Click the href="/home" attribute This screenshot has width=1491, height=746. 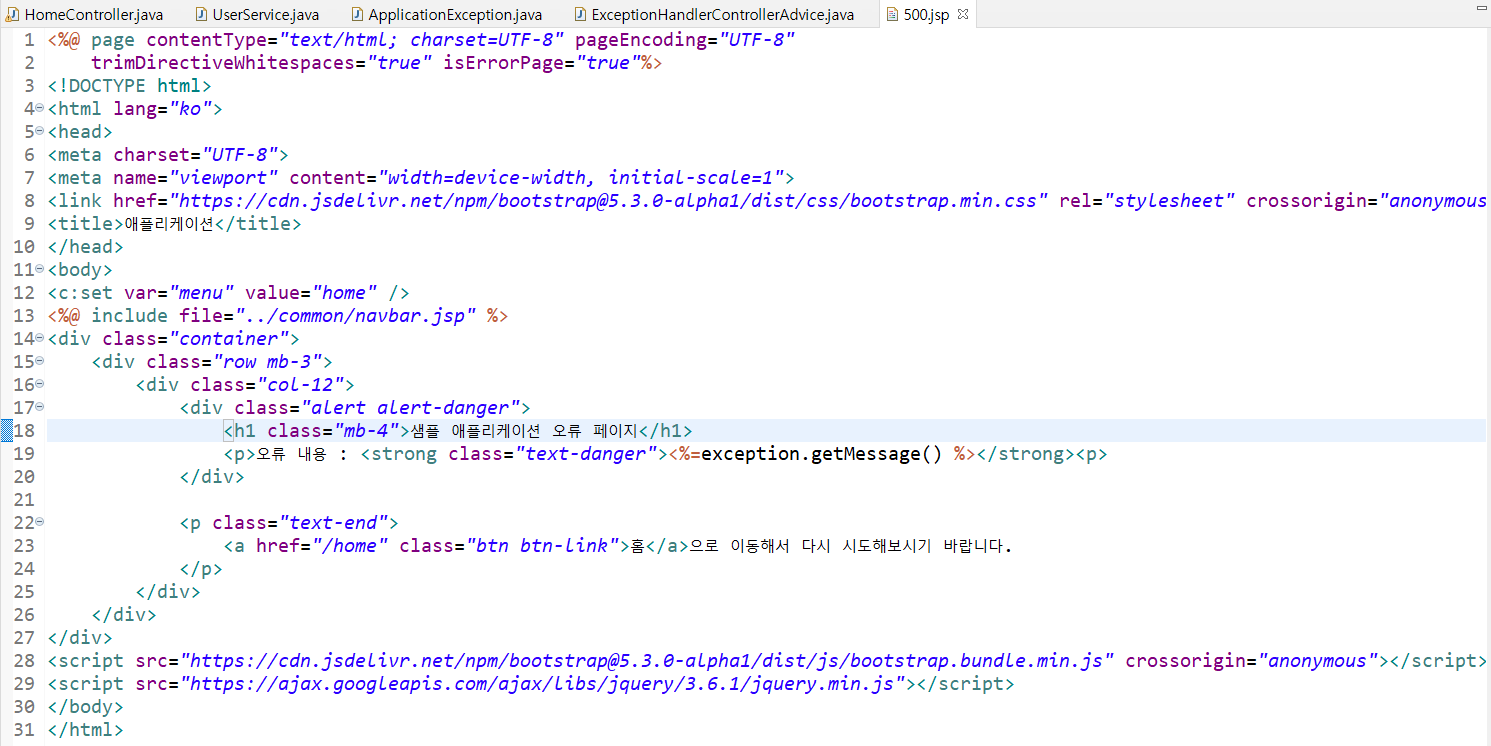(322, 546)
